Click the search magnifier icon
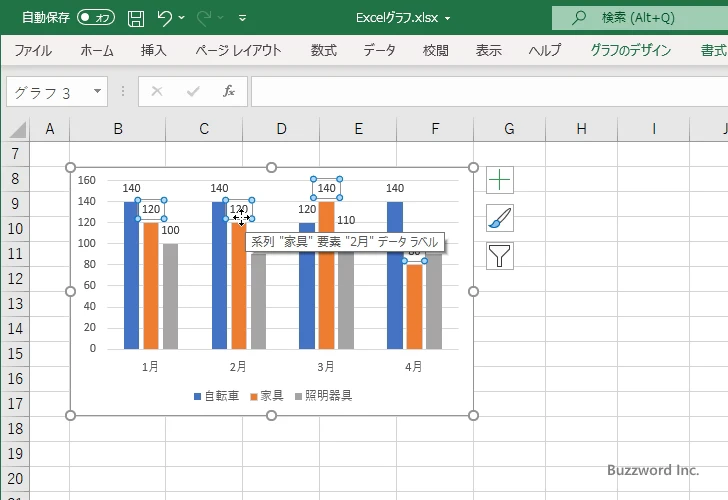 pos(578,18)
